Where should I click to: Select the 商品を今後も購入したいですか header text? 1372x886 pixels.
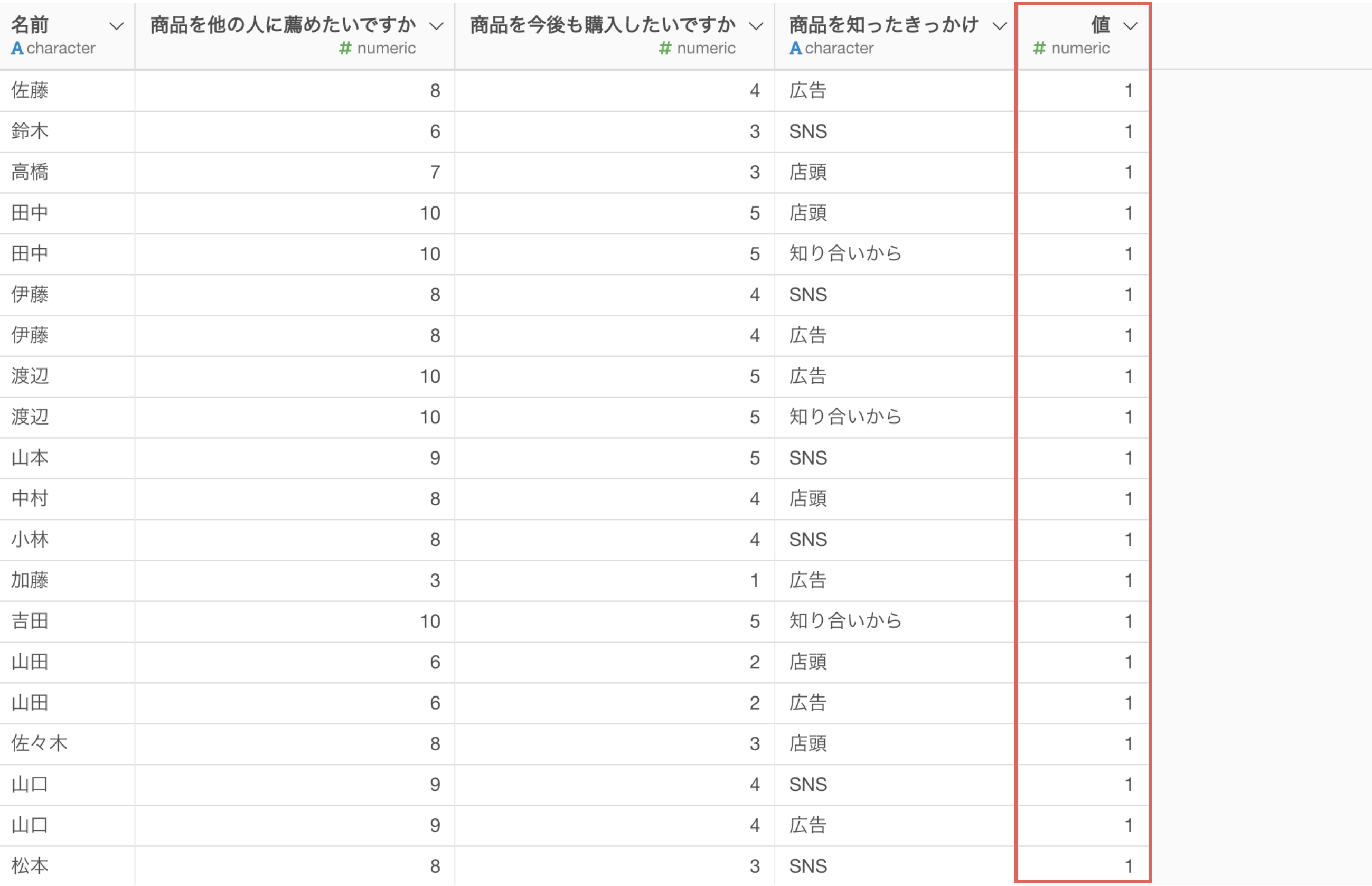(x=603, y=25)
